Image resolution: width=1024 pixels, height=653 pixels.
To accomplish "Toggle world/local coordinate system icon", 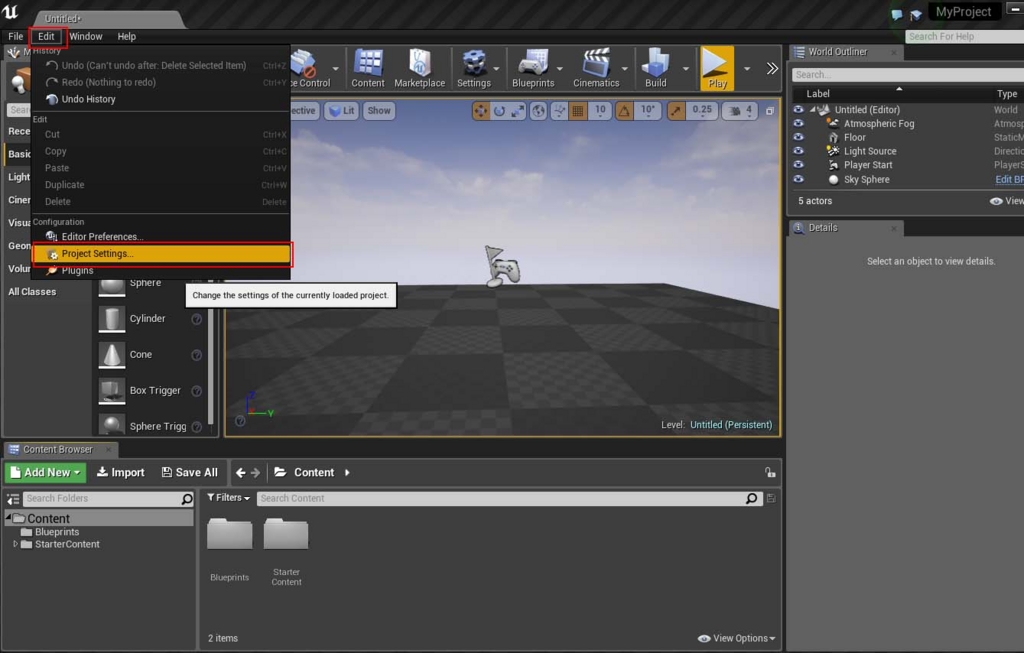I will click(x=538, y=111).
